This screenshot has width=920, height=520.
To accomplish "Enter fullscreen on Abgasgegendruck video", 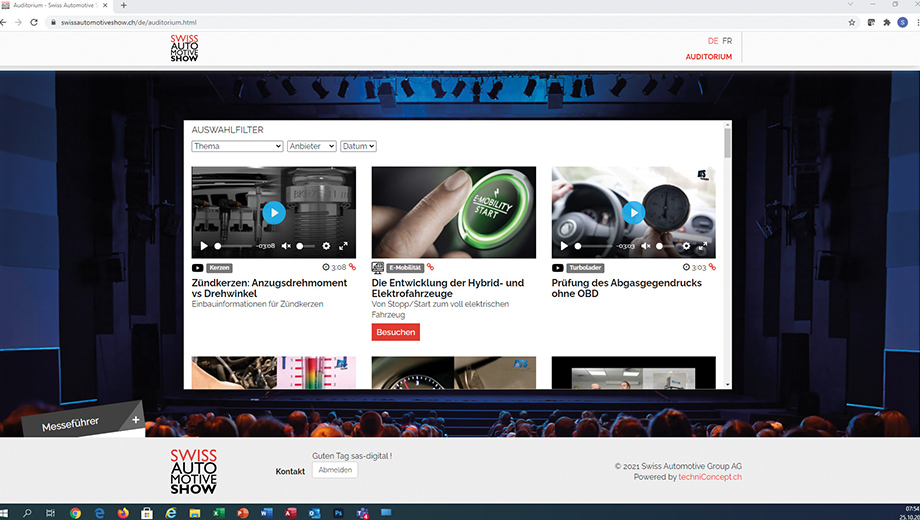I will 703,246.
